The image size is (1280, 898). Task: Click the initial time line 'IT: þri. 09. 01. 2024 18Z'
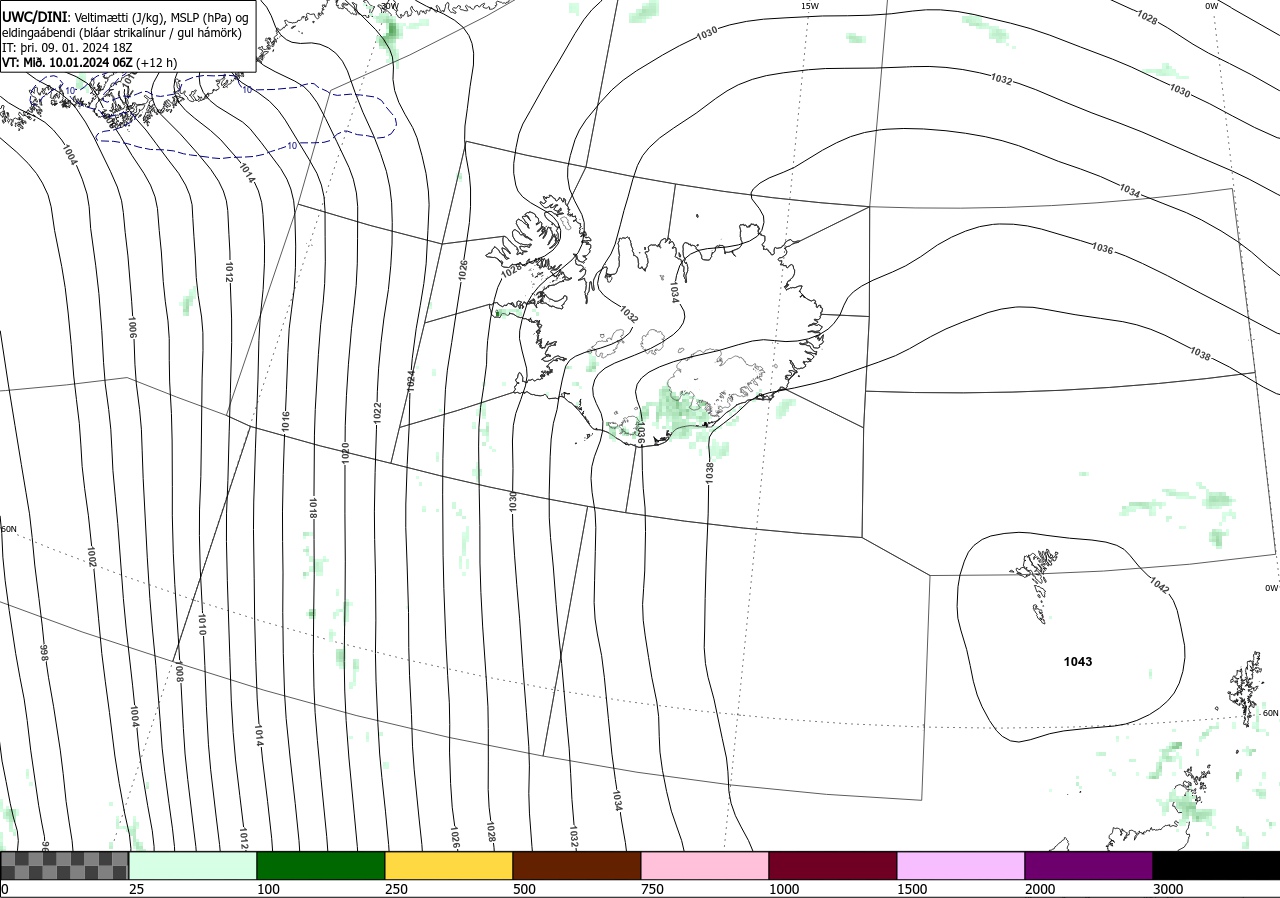coord(67,47)
